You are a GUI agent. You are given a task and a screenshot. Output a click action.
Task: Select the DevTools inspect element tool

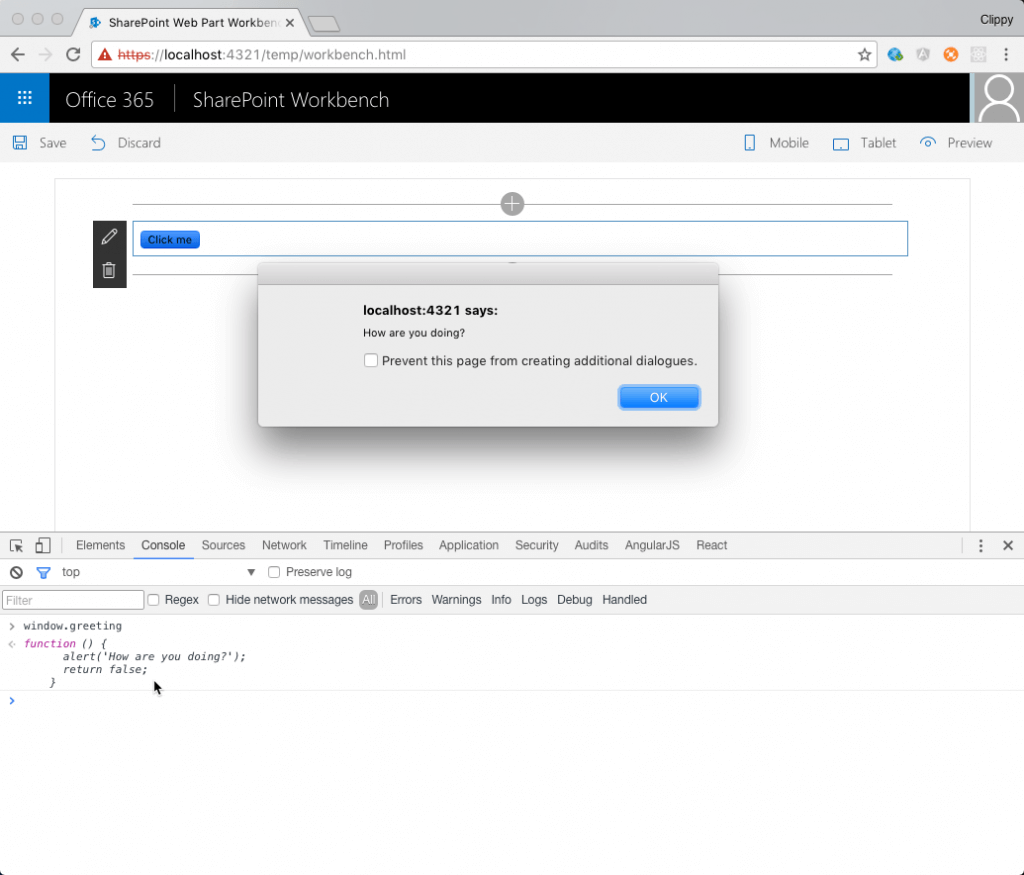15,544
